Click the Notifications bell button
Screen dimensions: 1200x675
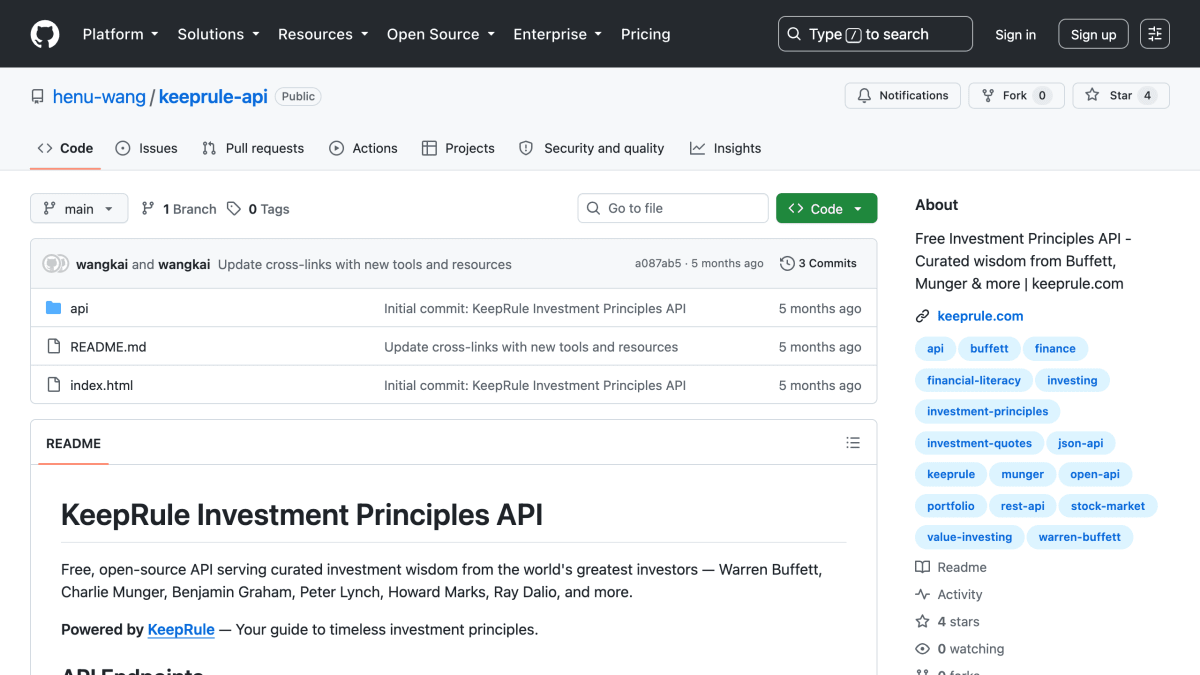[903, 96]
